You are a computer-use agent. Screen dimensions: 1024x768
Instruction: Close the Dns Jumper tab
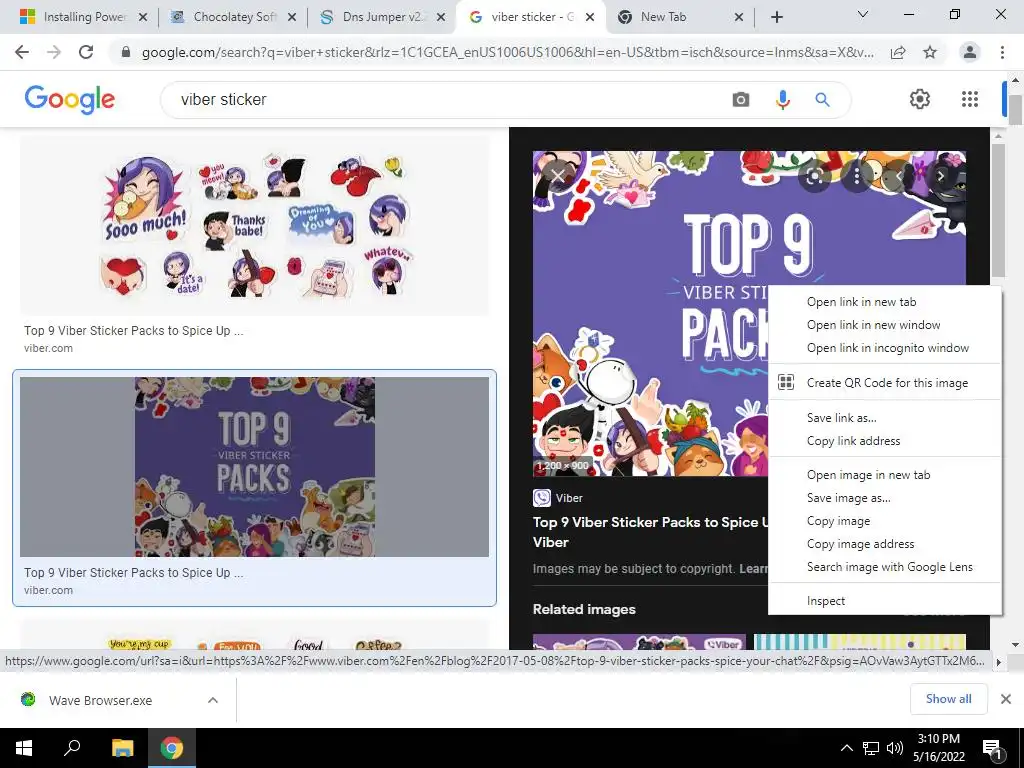pos(441,18)
